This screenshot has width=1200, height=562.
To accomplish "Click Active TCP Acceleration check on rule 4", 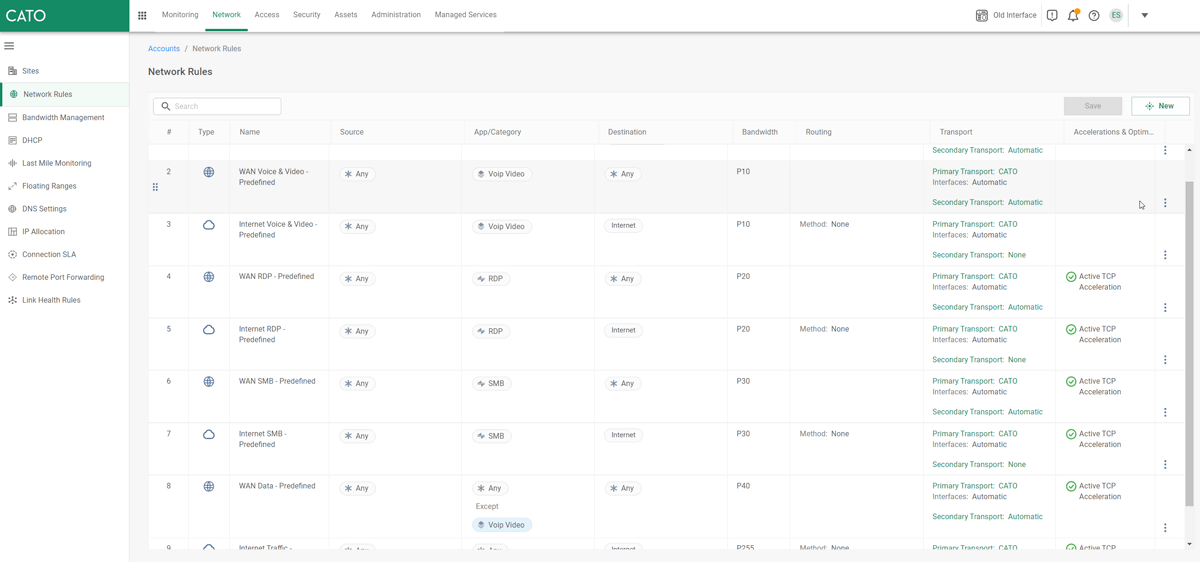I will click(1071, 277).
